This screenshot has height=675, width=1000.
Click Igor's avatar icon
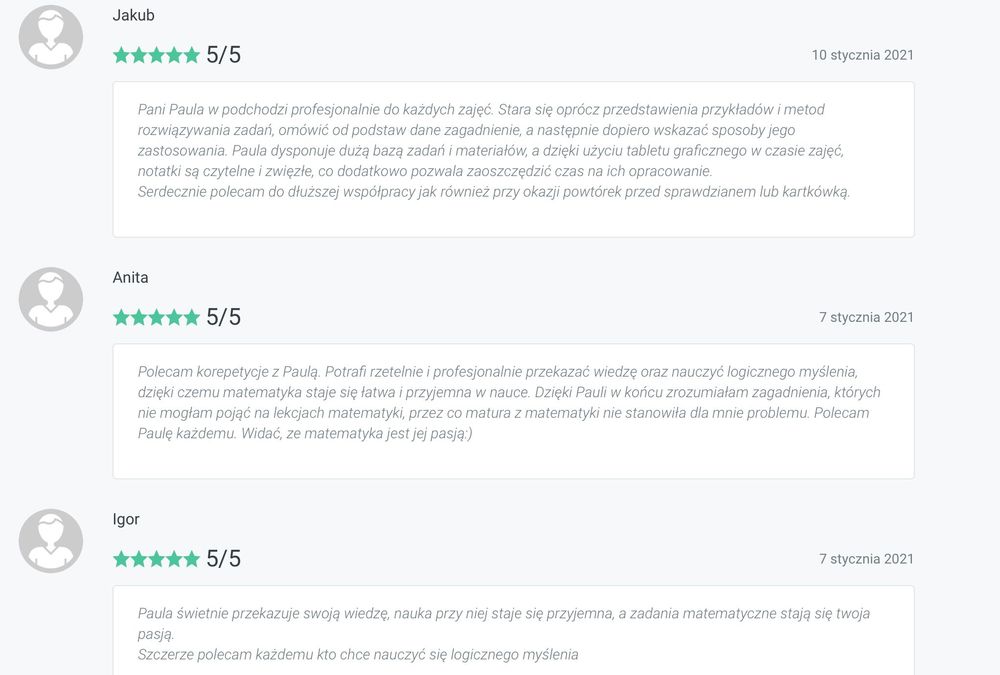[51, 541]
